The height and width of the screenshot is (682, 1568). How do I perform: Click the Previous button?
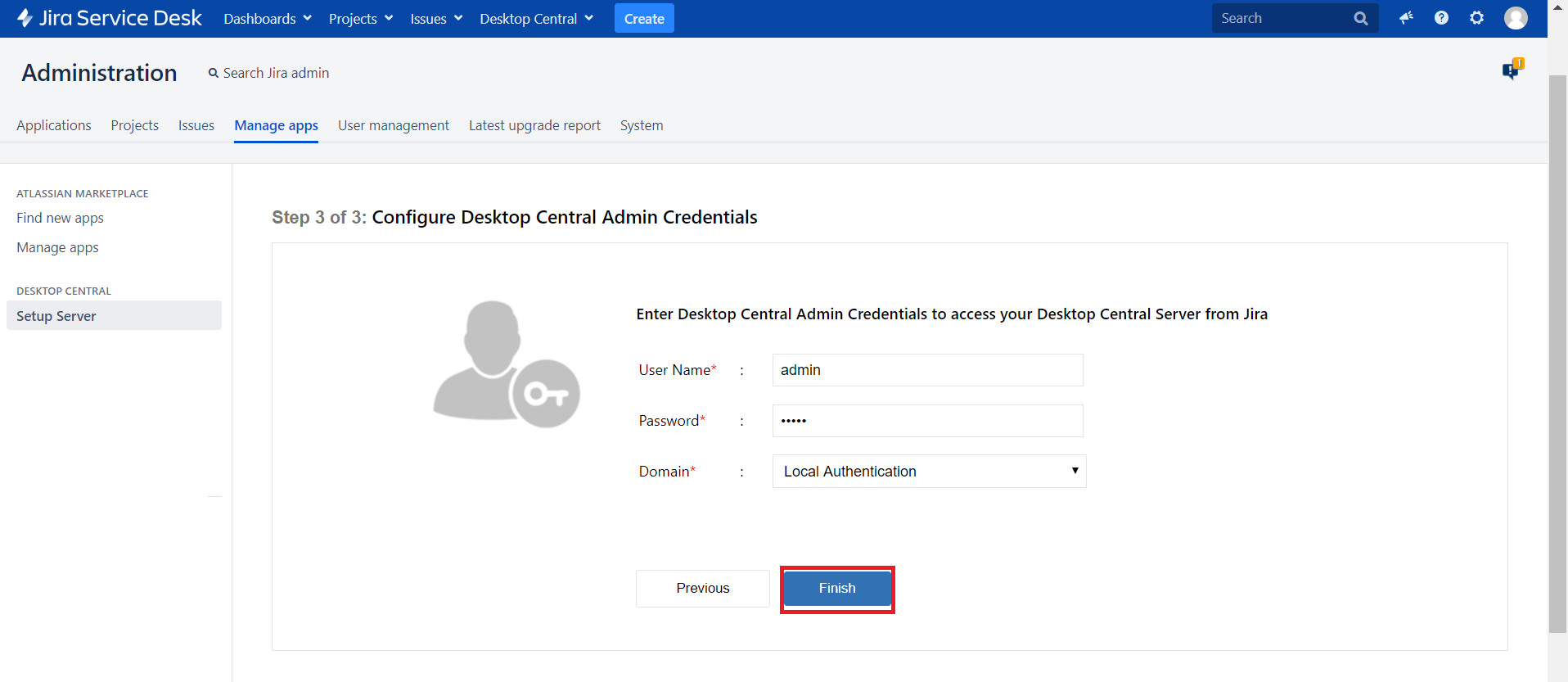click(702, 589)
